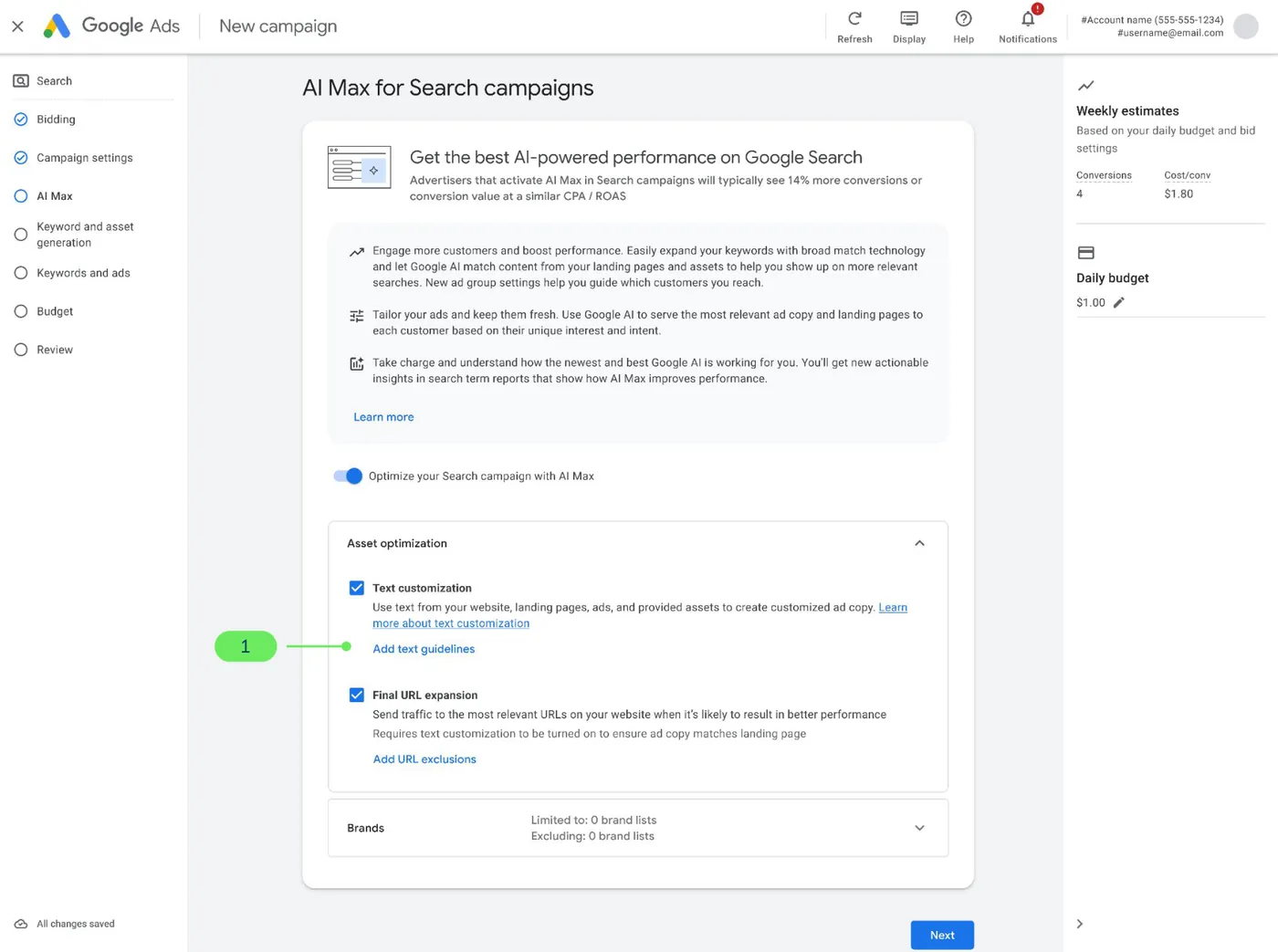Uncheck the Text customization checkbox
Screen dimensions: 1278x952
[357, 588]
